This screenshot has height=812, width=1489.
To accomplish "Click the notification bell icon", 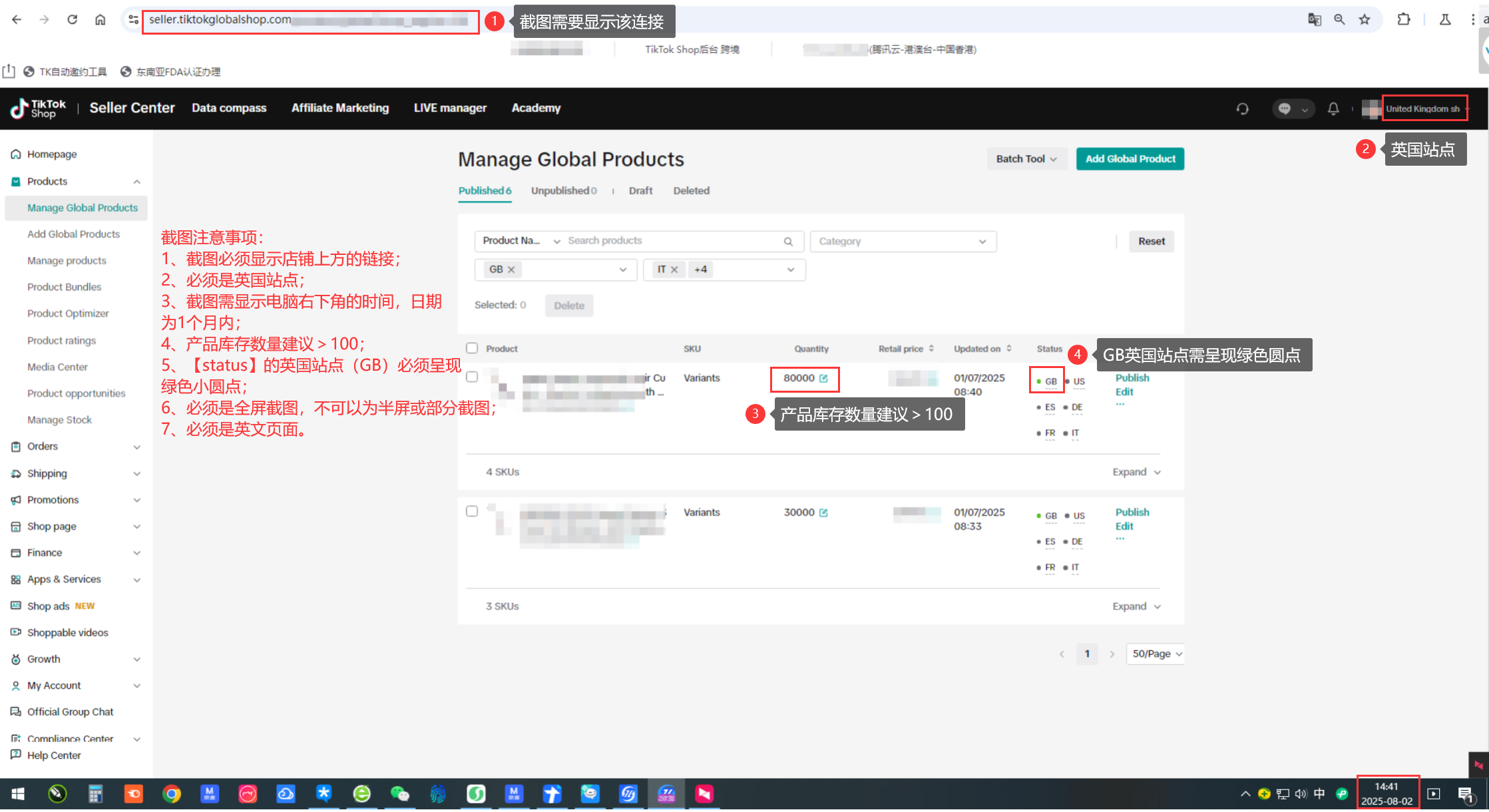I will 1333,108.
